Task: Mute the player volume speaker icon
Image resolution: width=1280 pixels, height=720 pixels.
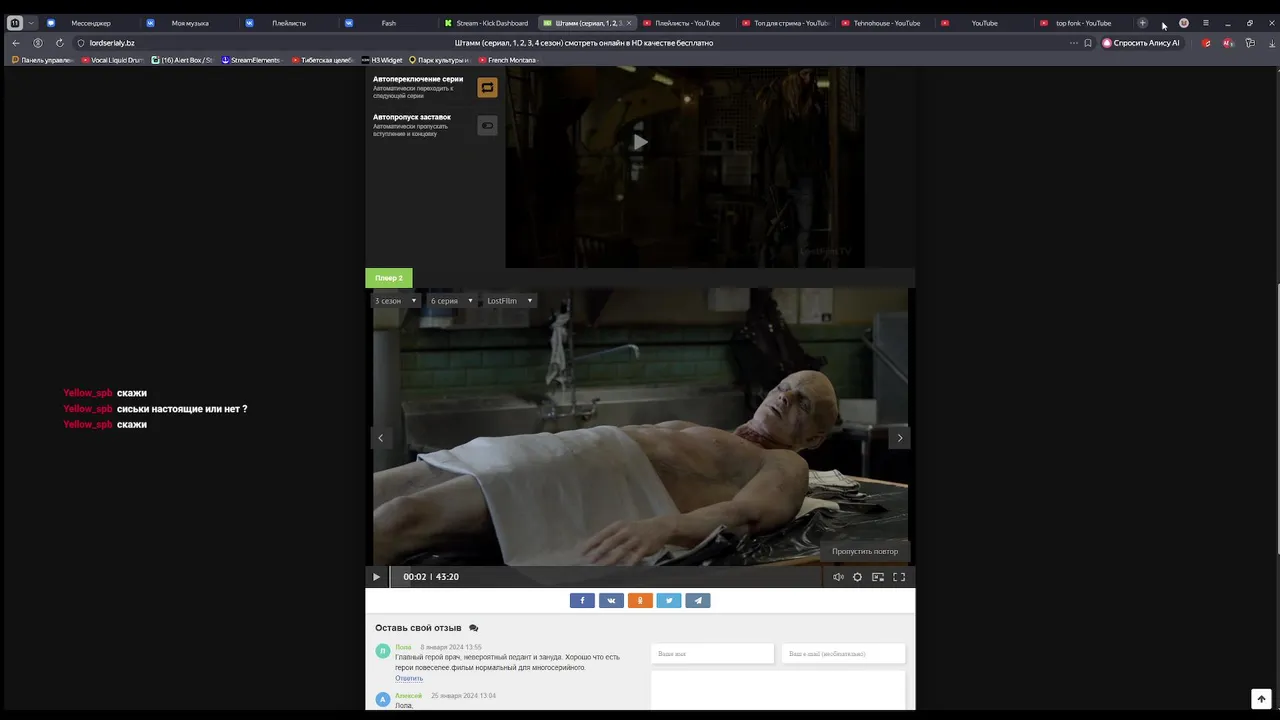Action: [838, 577]
